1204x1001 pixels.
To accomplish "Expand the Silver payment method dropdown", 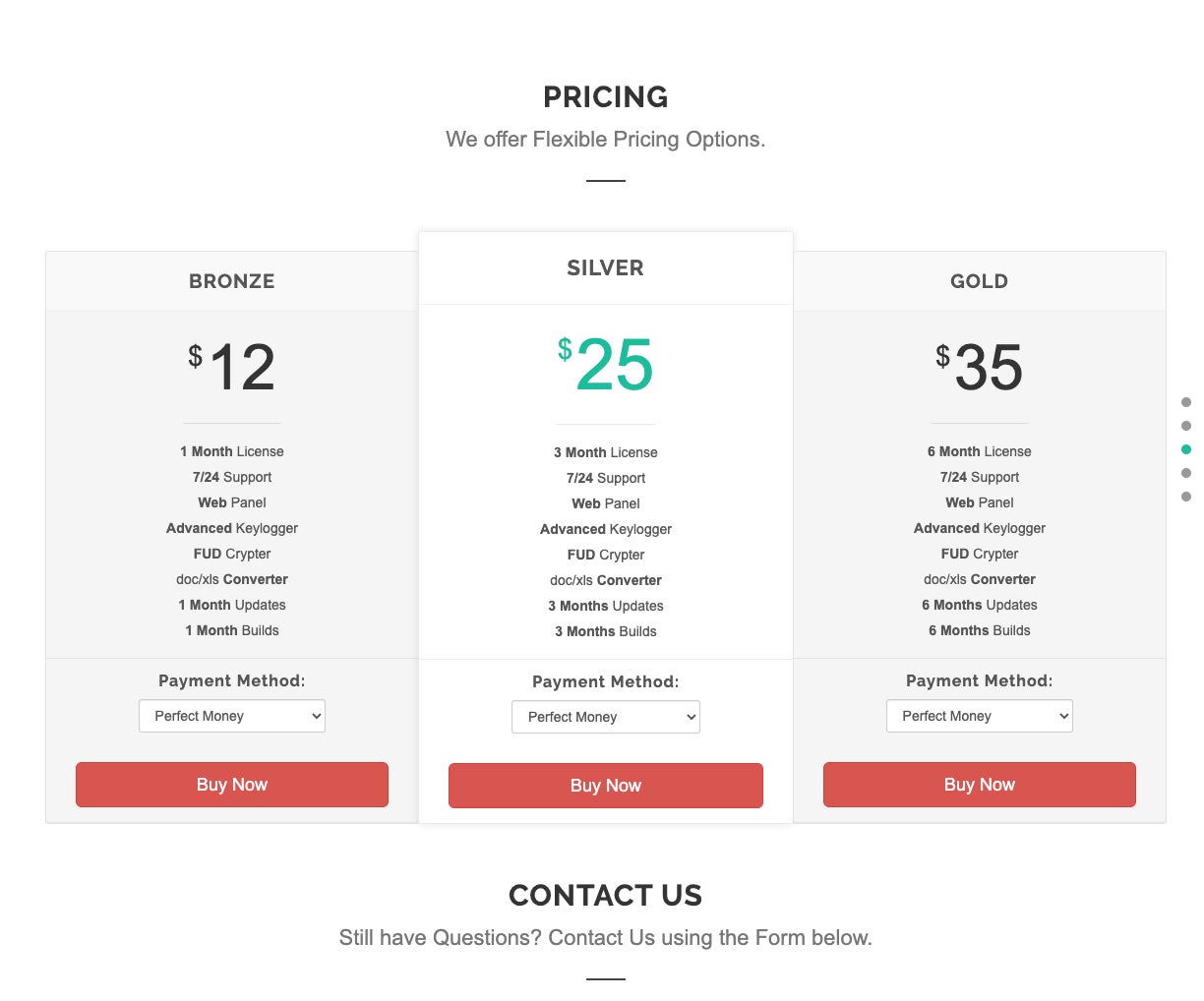I will [606, 717].
